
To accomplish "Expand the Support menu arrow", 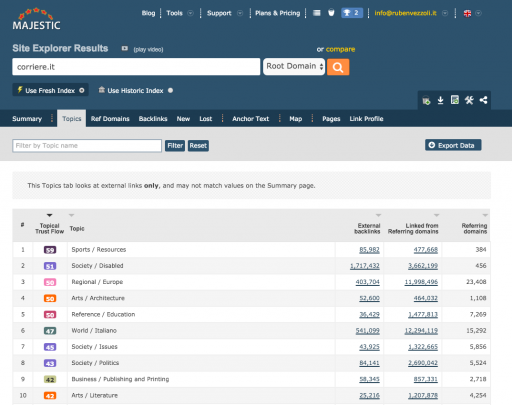I will click(x=240, y=13).
